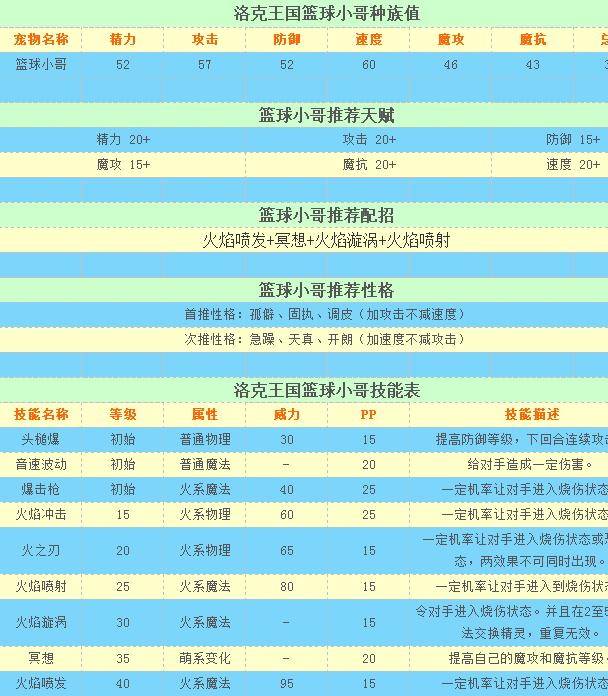Select the 篮球小哥推荐天赋 heading

pyautogui.click(x=327, y=115)
